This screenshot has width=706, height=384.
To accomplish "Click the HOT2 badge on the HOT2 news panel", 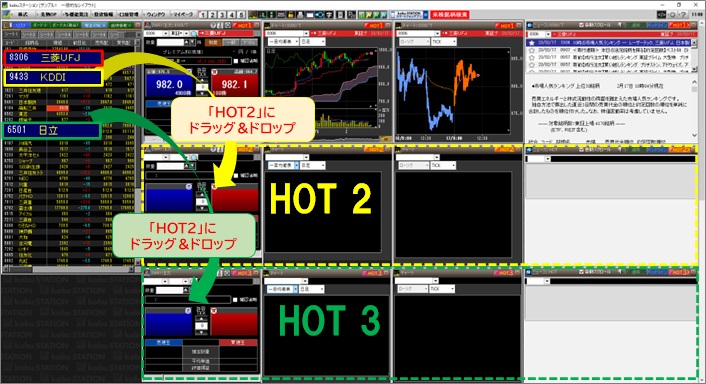I will pyautogui.click(x=680, y=149).
